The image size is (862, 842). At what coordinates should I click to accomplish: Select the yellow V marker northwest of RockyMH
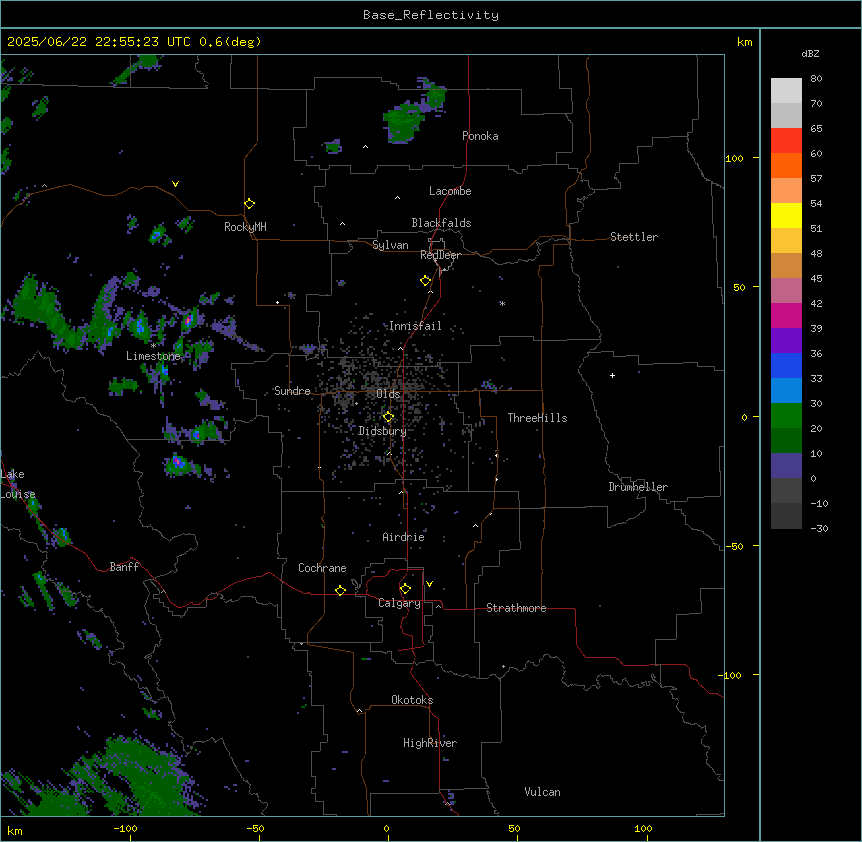coord(175,184)
